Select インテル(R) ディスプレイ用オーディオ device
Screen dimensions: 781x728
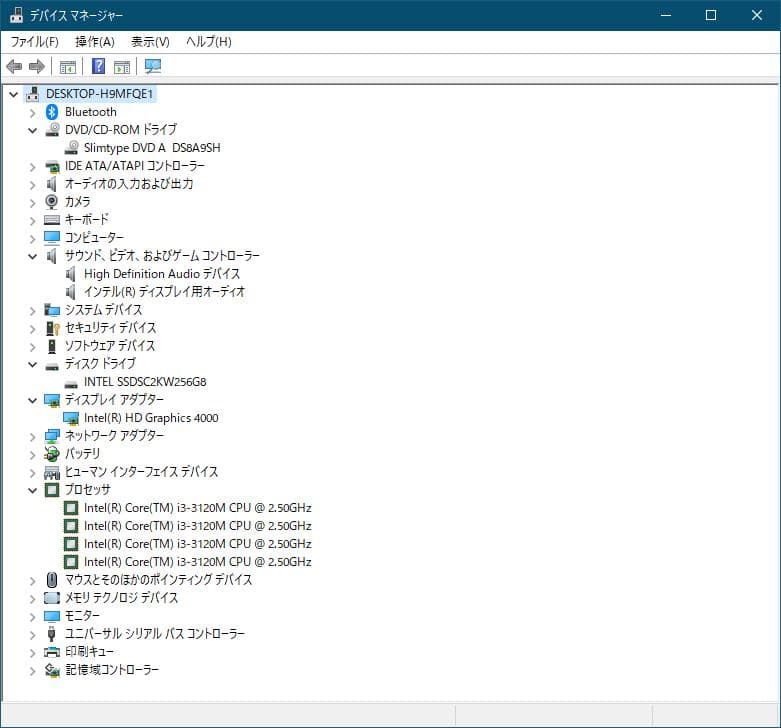164,292
